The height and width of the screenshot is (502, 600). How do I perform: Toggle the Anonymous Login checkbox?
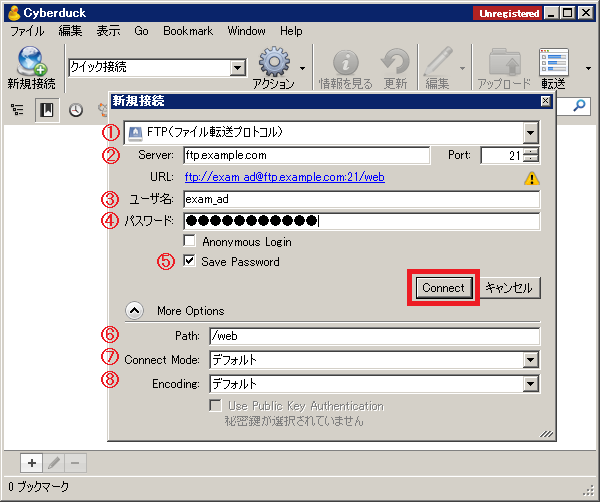189,241
